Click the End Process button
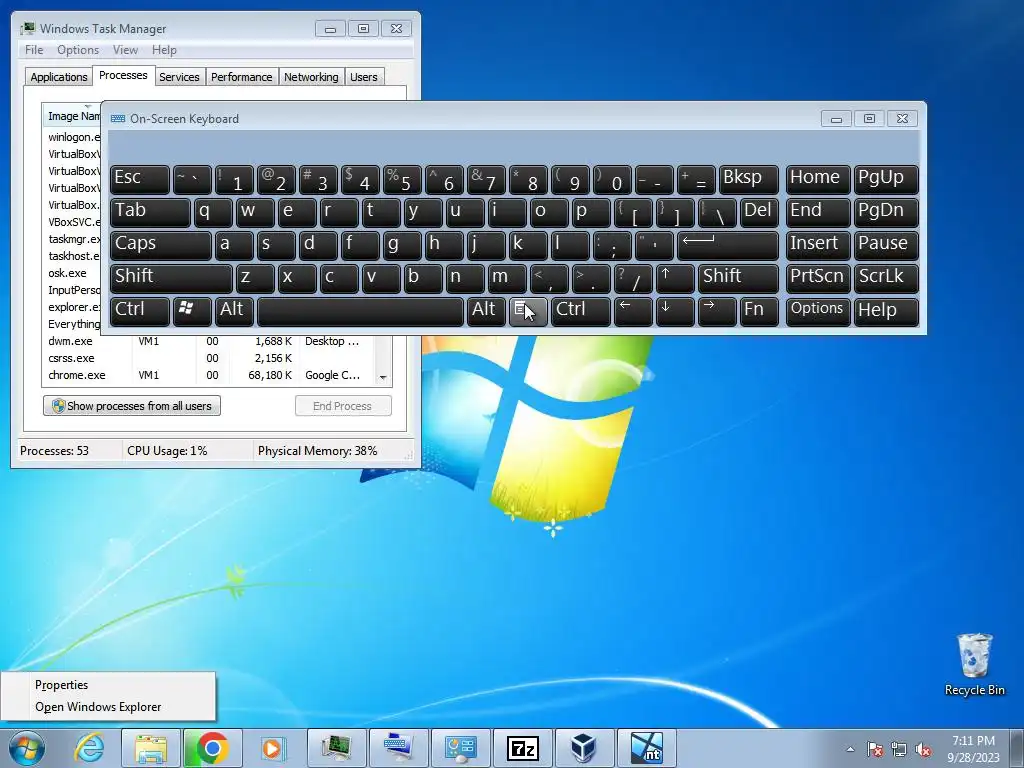1024x768 pixels. (343, 406)
